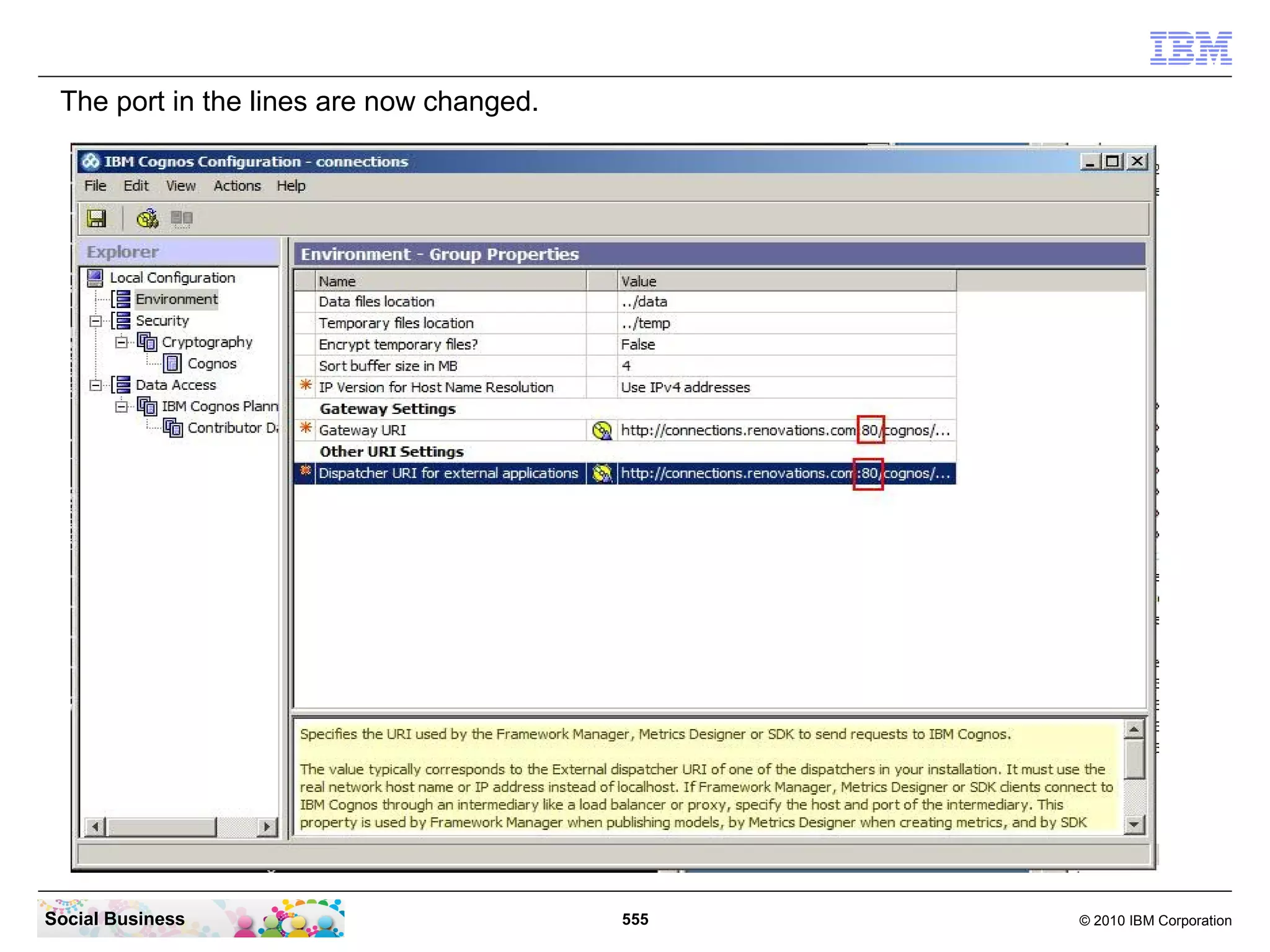Open the Edit menu
This screenshot has height=952, width=1270.
tap(136, 186)
